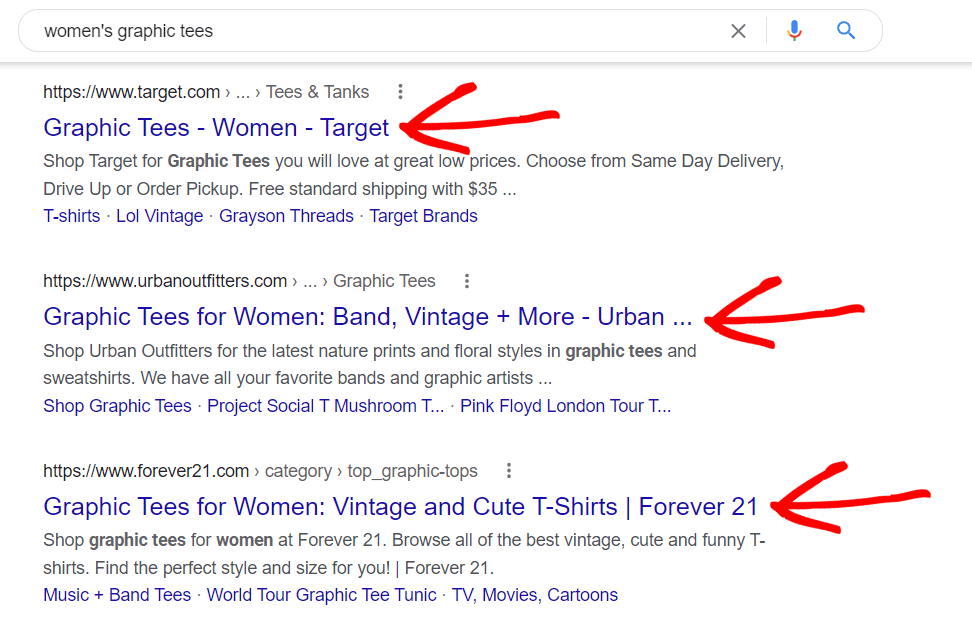Click the https://www.urbanoutfitters.com breadcrumb URL

(x=165, y=281)
